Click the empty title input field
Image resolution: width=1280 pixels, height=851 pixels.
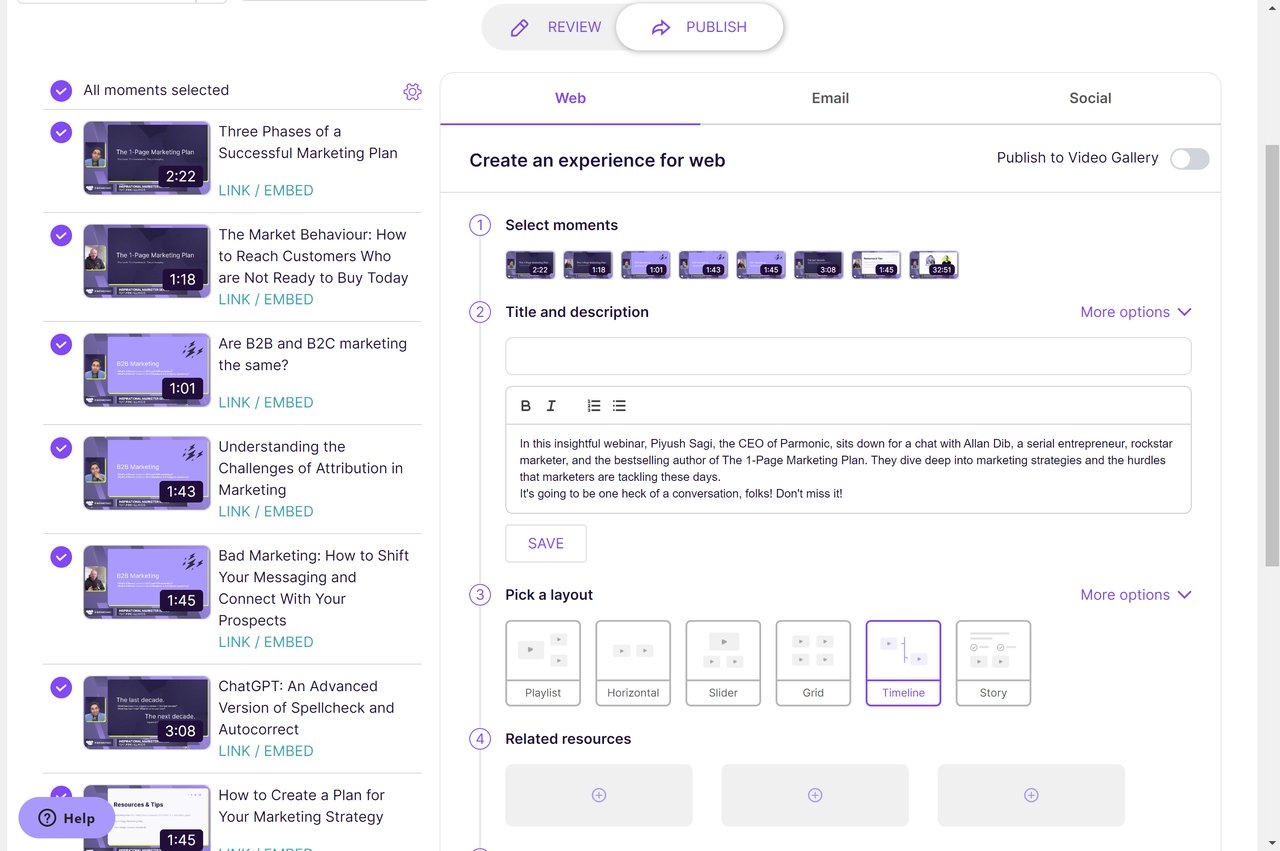point(848,356)
